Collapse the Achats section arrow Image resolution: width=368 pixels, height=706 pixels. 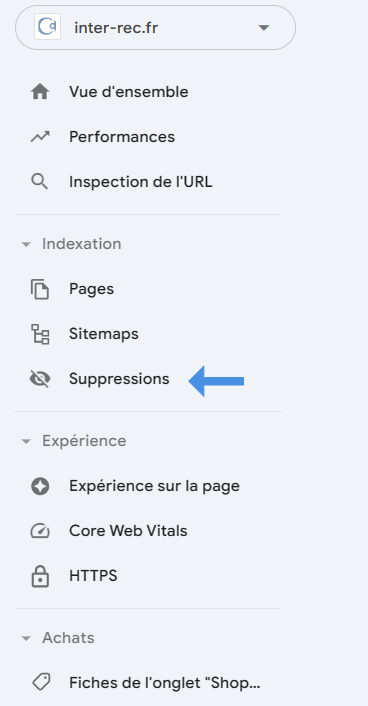click(26, 638)
